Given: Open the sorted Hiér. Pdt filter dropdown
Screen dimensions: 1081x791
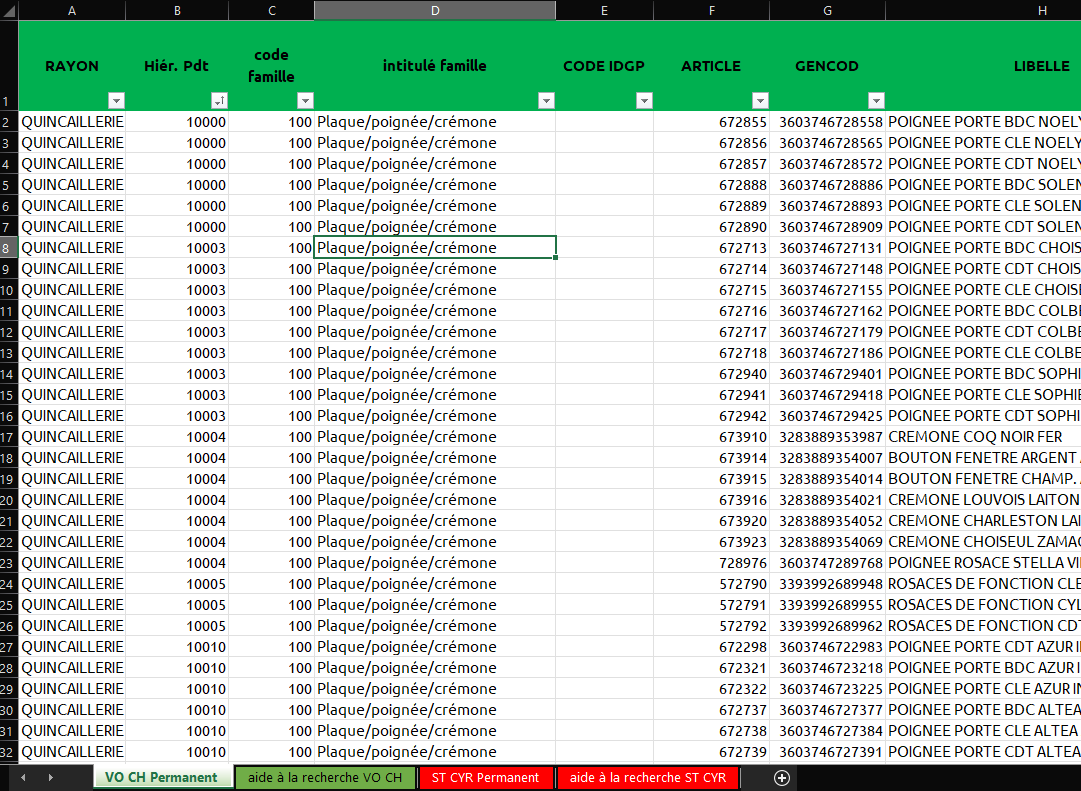Looking at the screenshot, I should tap(219, 101).
